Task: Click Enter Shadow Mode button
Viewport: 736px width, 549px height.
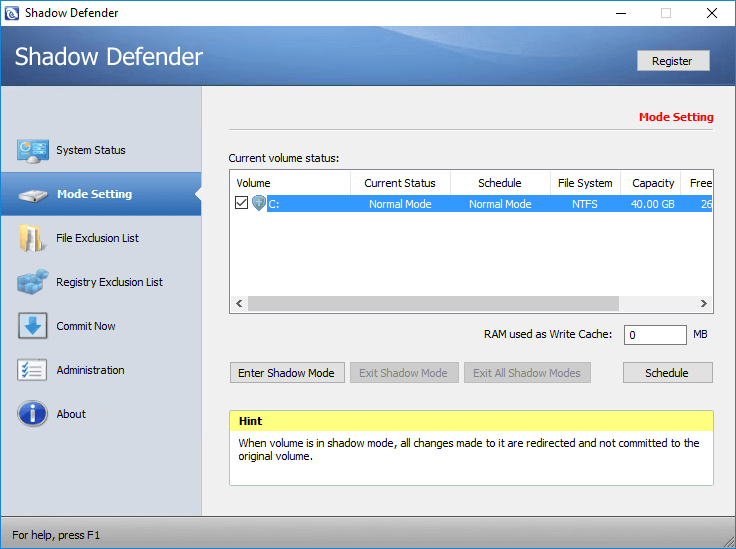Action: coord(287,373)
